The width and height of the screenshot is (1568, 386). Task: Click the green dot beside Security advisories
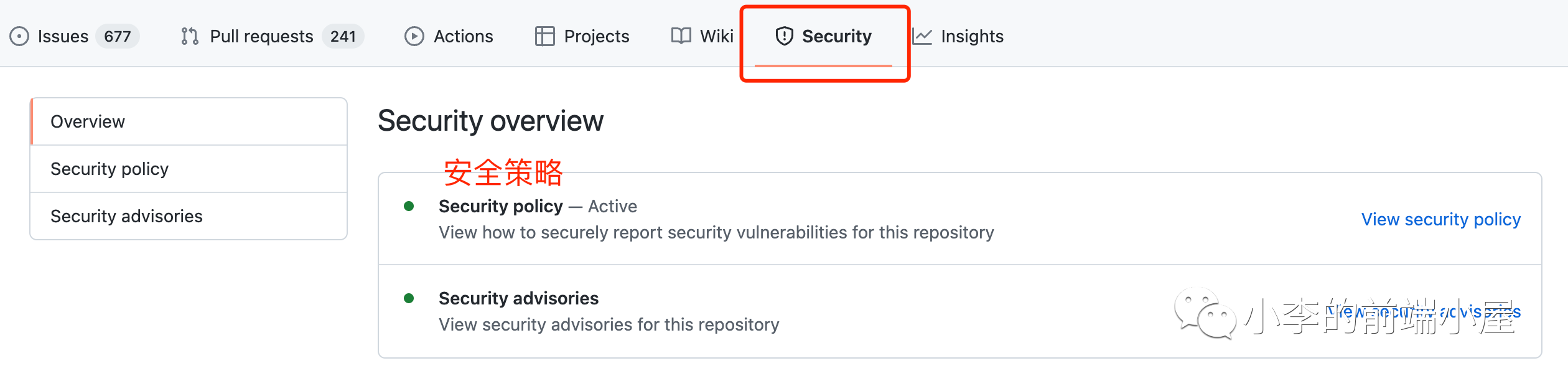coord(409,298)
